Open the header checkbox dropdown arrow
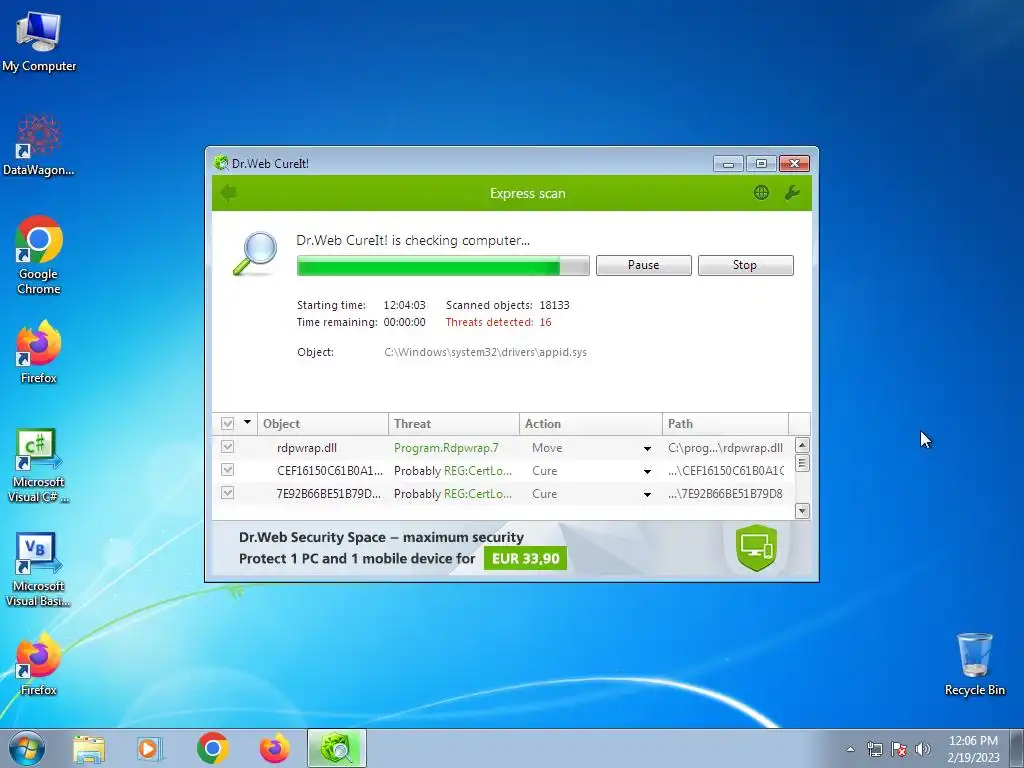Screen dimensions: 1024x768 click(248, 423)
